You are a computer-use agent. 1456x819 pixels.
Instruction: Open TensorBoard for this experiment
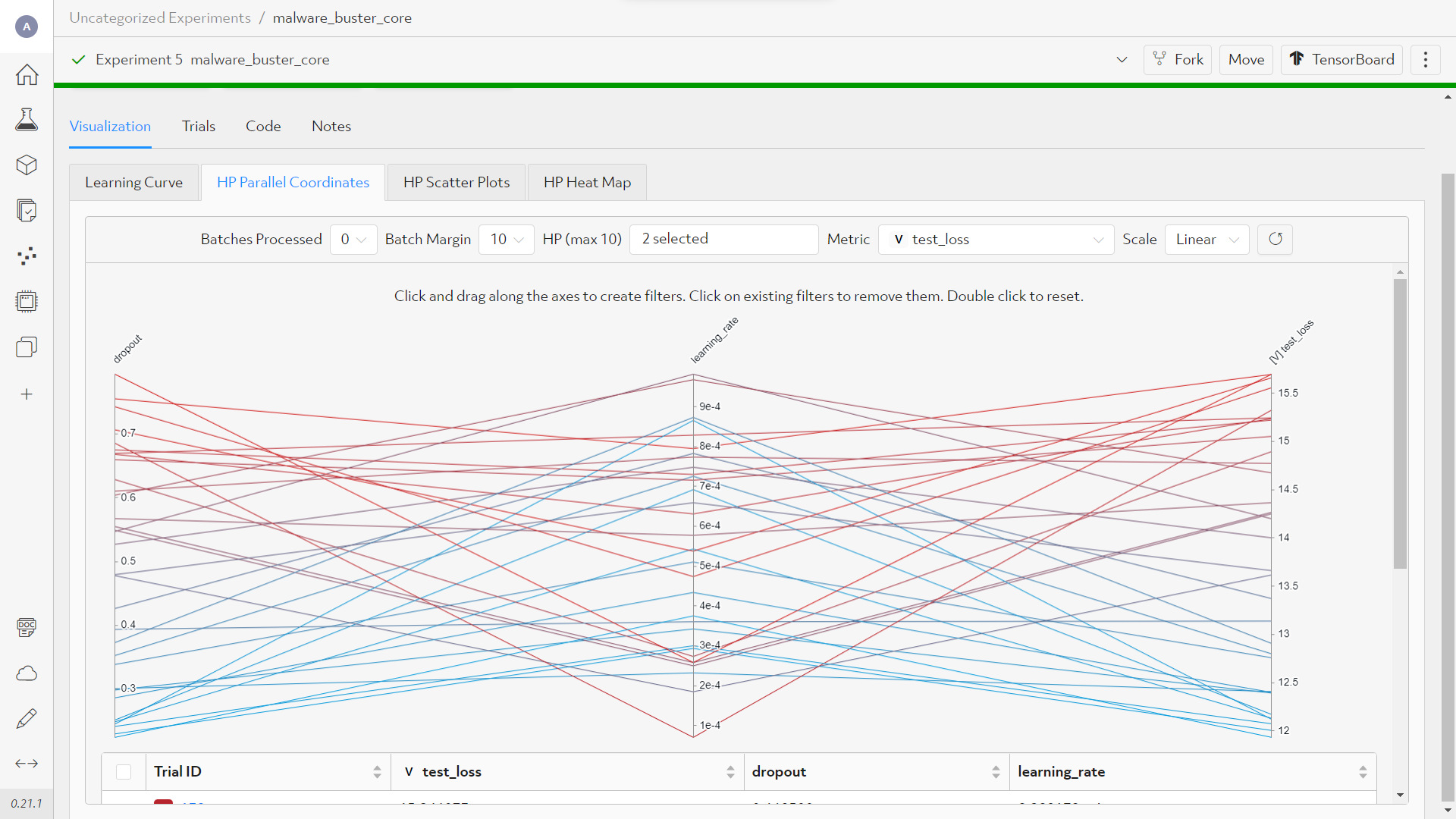pyautogui.click(x=1341, y=60)
